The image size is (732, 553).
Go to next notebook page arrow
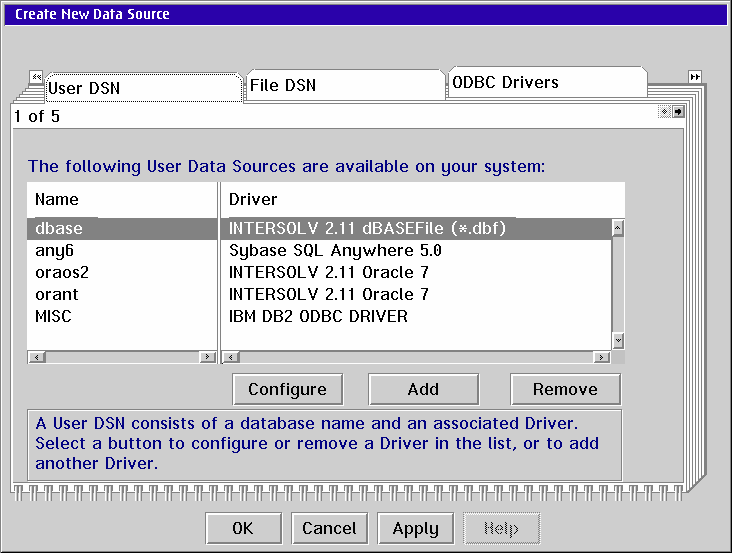pyautogui.click(x=678, y=112)
